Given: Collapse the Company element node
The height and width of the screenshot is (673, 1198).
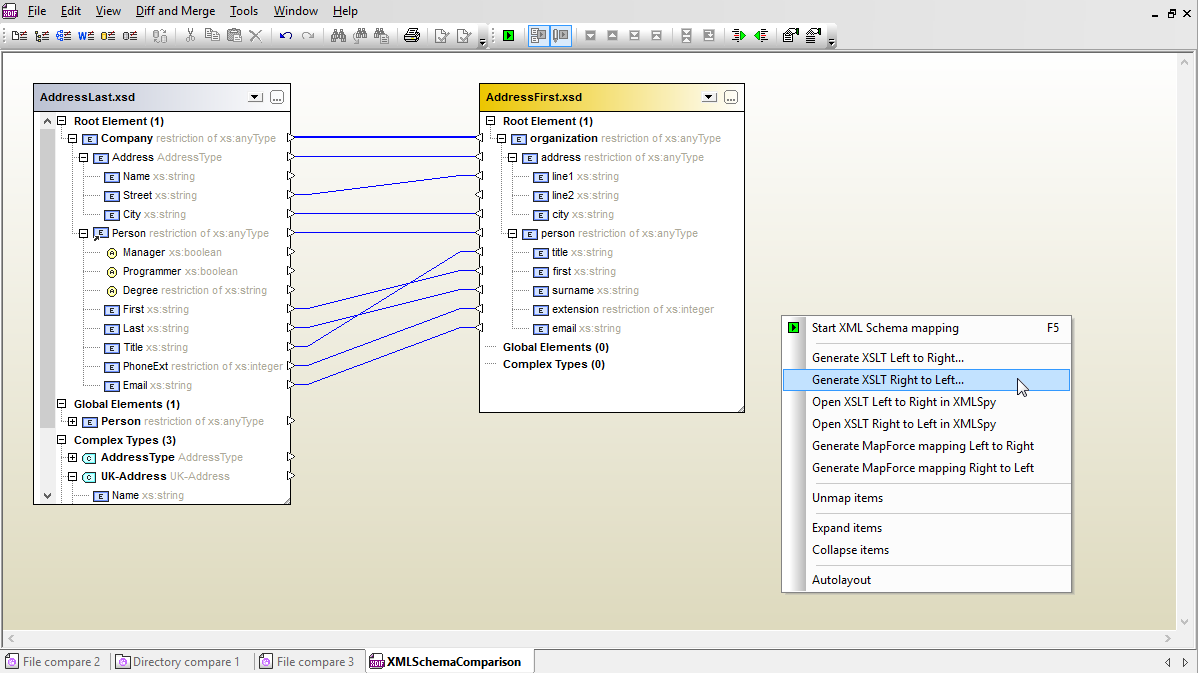Looking at the screenshot, I should [x=73, y=138].
